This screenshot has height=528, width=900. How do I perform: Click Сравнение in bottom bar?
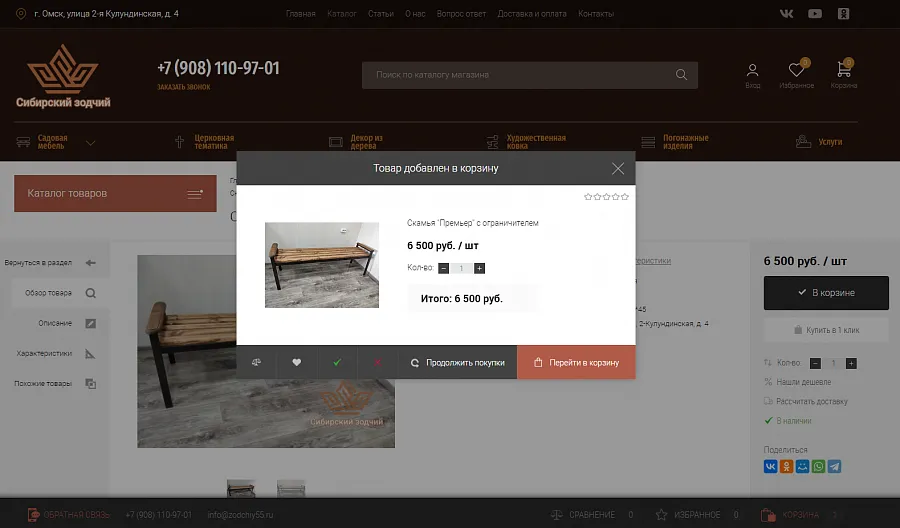pyautogui.click(x=592, y=515)
